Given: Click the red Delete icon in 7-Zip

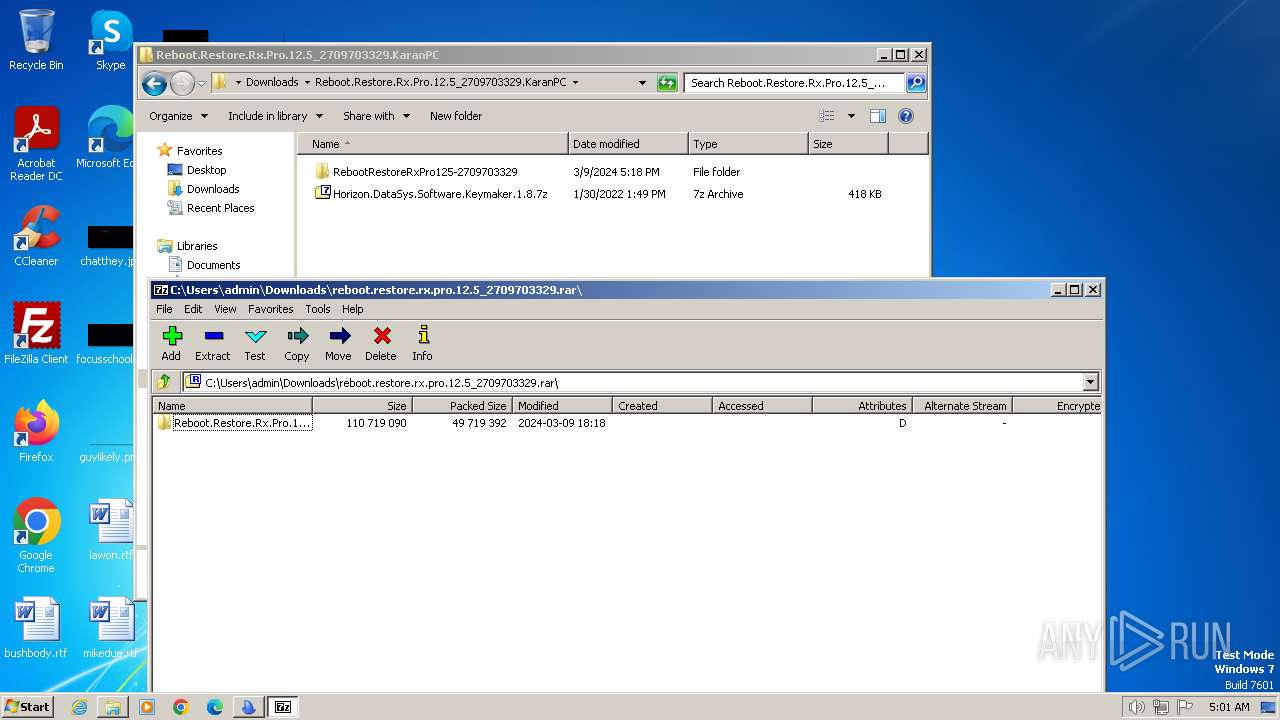Looking at the screenshot, I should click(x=380, y=343).
